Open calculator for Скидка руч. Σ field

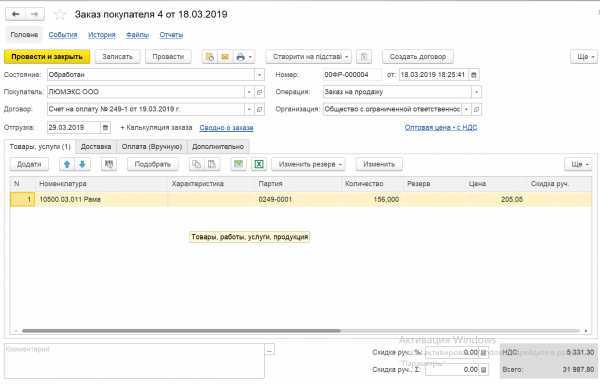[x=483, y=369]
